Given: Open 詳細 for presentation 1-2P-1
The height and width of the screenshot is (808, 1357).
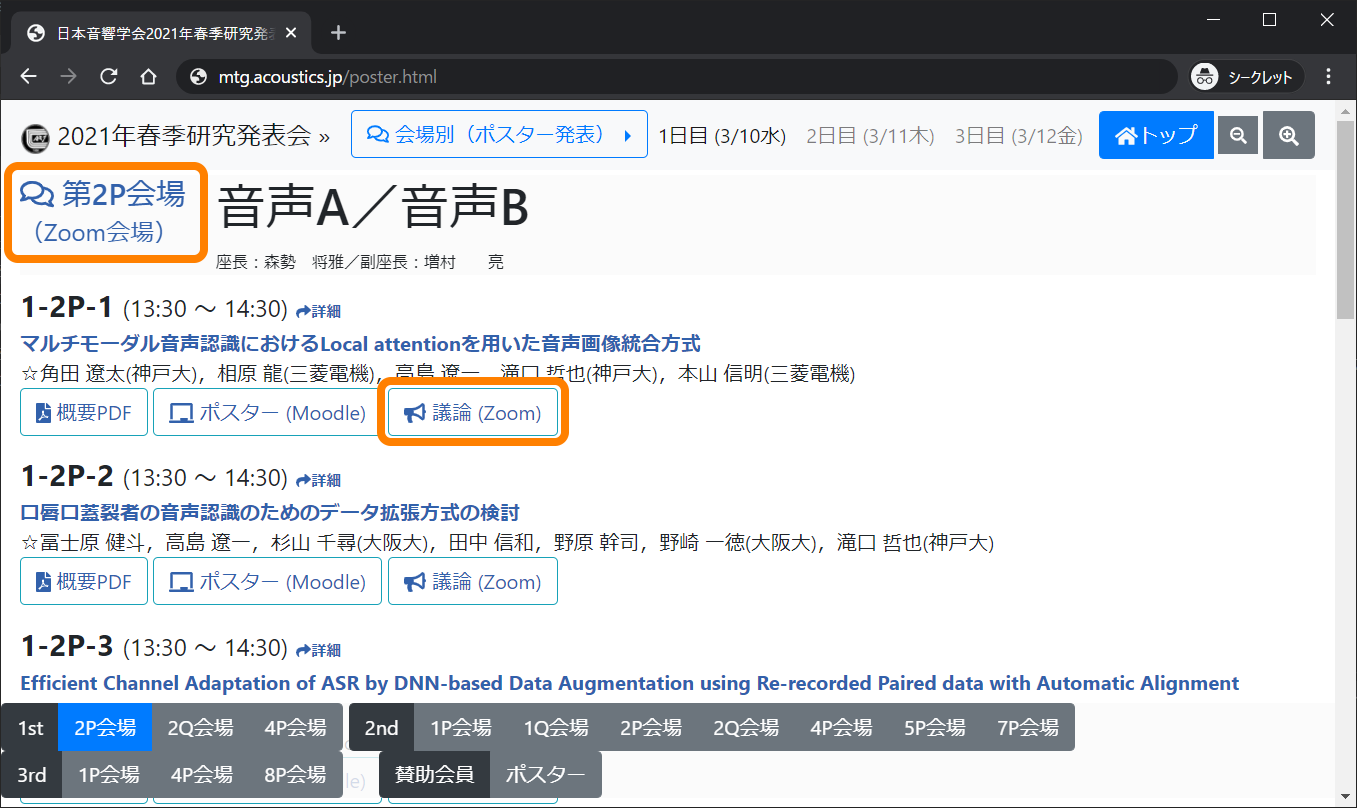Looking at the screenshot, I should coord(319,311).
